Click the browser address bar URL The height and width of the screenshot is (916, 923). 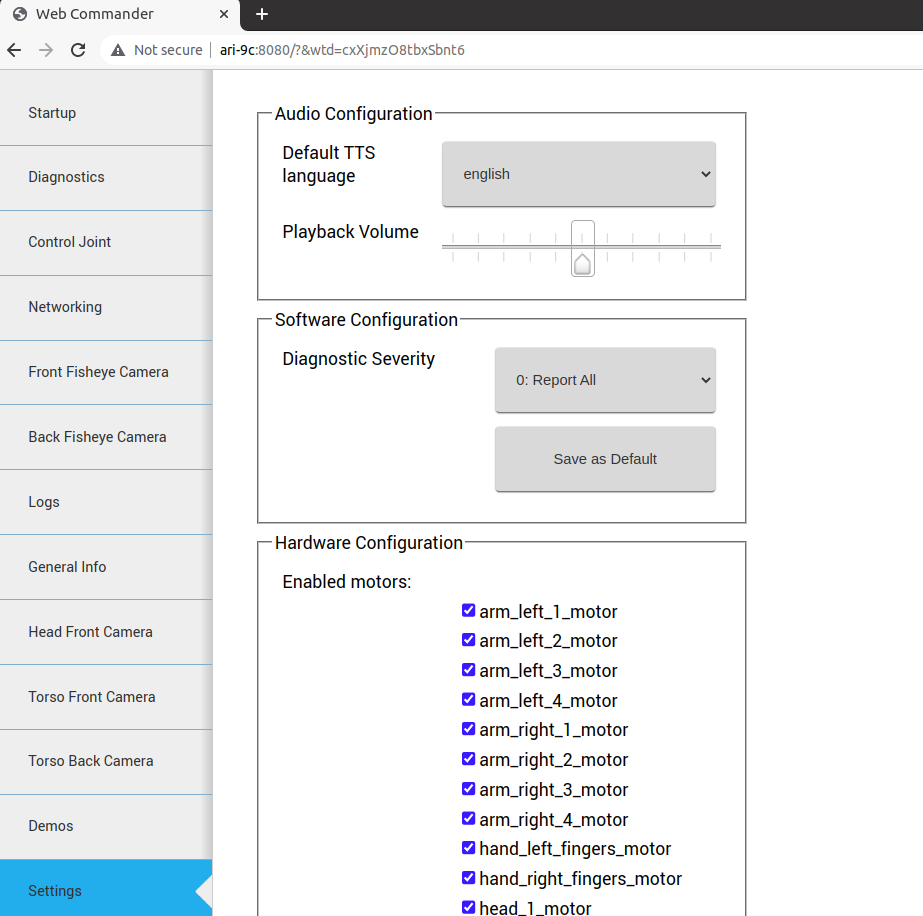pyautogui.click(x=342, y=50)
